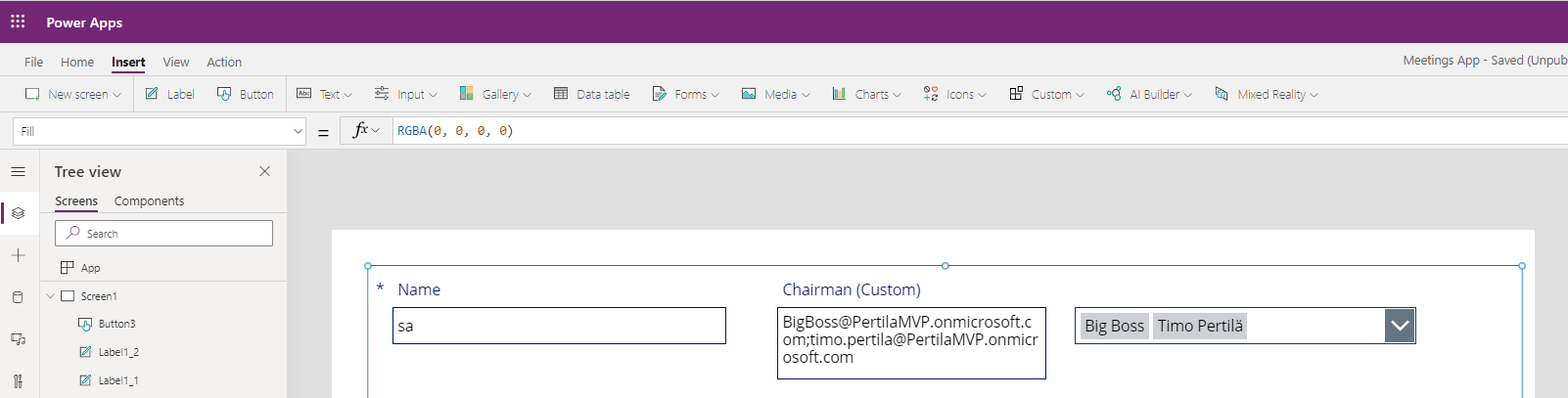This screenshot has width=1568, height=398.
Task: Open the Media icon in left sidebar
Action: pos(18,339)
